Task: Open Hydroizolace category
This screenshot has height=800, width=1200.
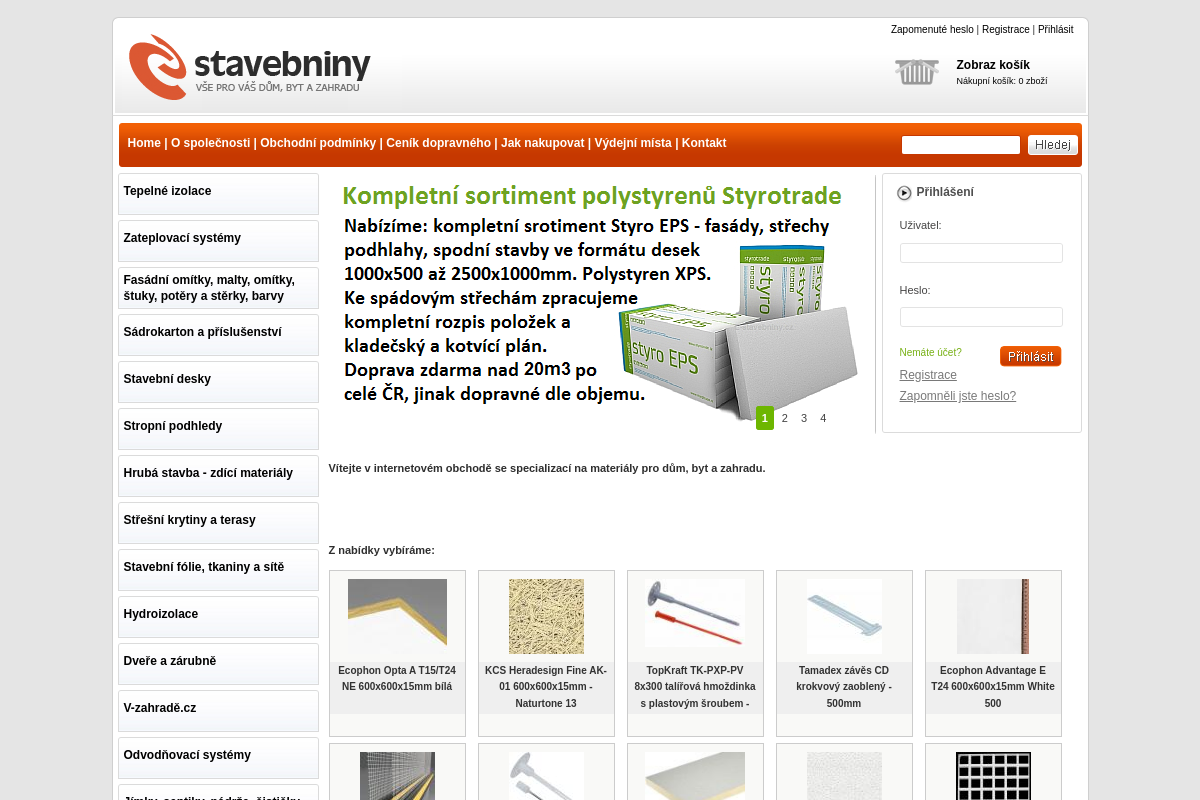Action: pos(218,617)
